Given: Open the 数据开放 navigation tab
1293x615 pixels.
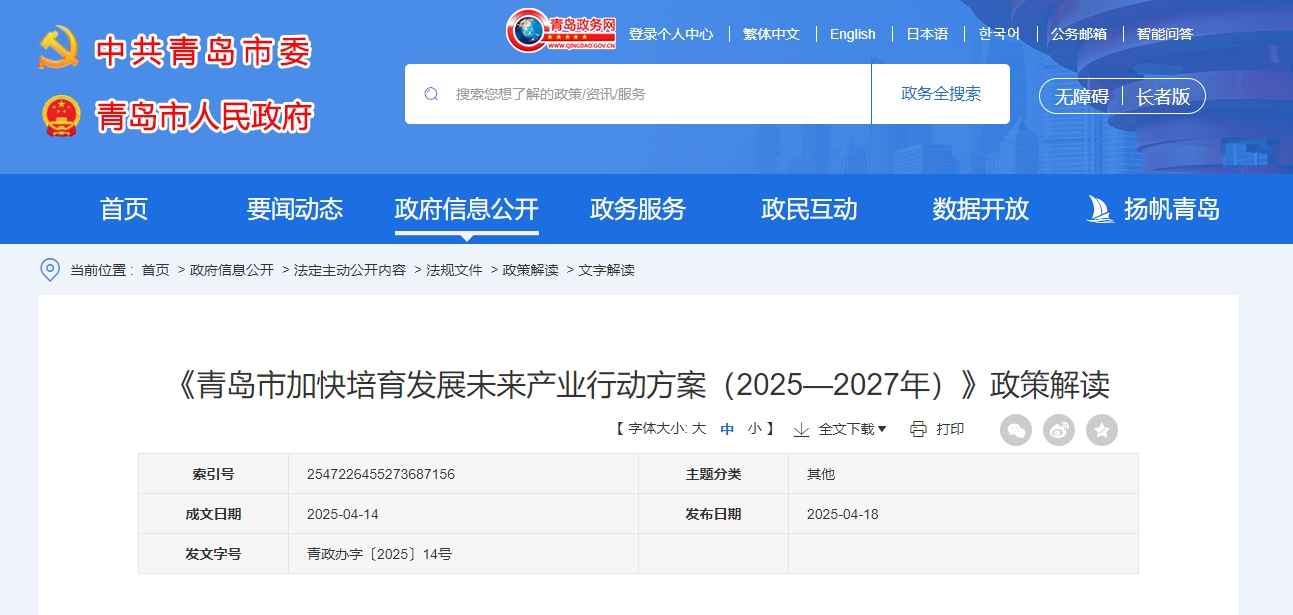Looking at the screenshot, I should click(x=980, y=209).
